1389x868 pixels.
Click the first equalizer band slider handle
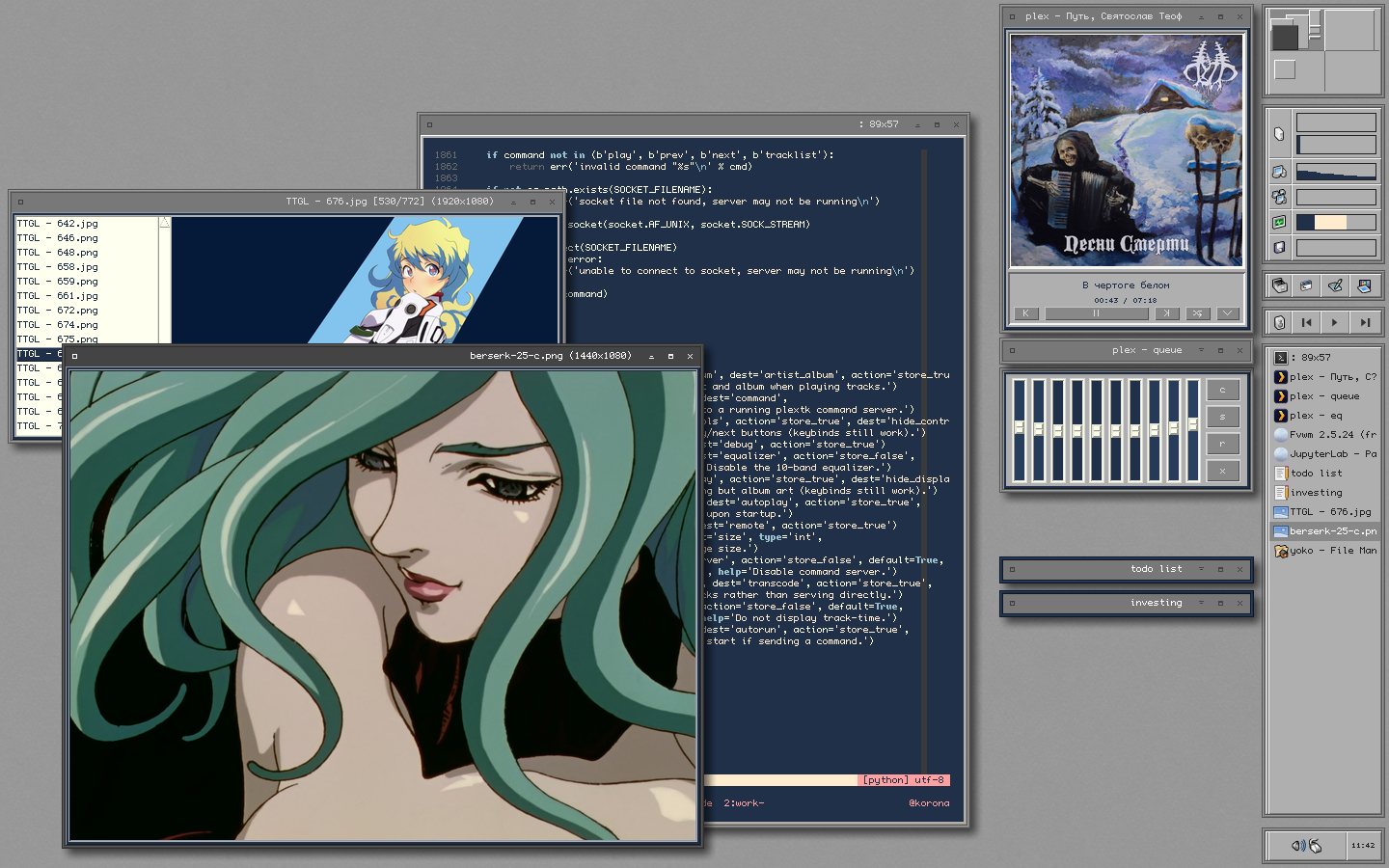click(1020, 427)
